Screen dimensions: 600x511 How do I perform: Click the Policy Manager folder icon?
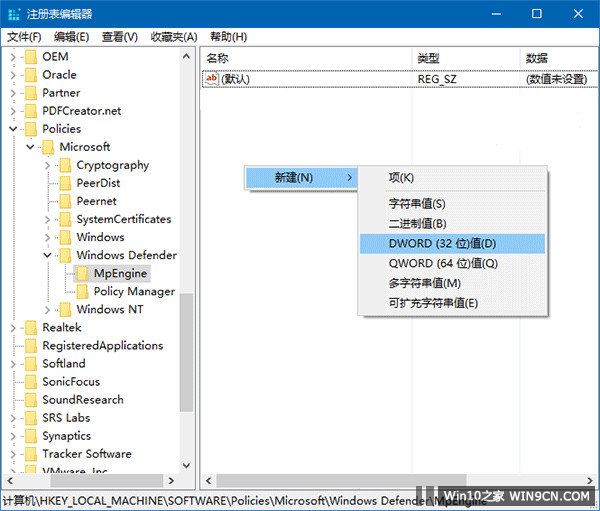coord(82,291)
